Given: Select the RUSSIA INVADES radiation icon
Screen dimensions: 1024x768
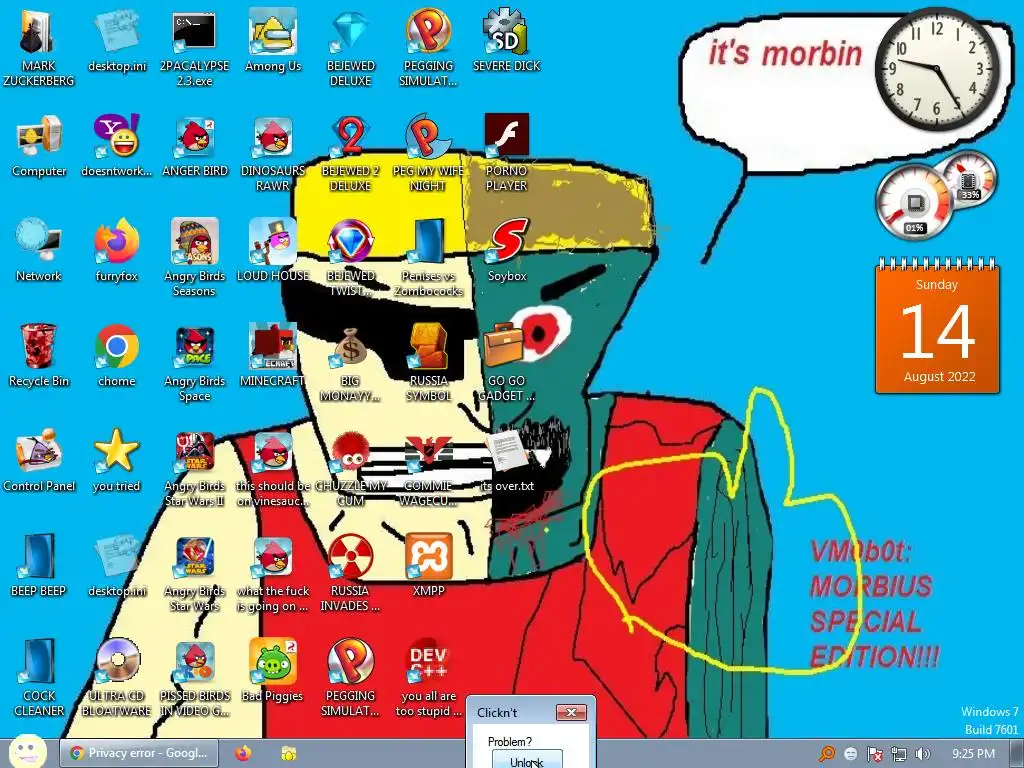Looking at the screenshot, I should 351,573.
